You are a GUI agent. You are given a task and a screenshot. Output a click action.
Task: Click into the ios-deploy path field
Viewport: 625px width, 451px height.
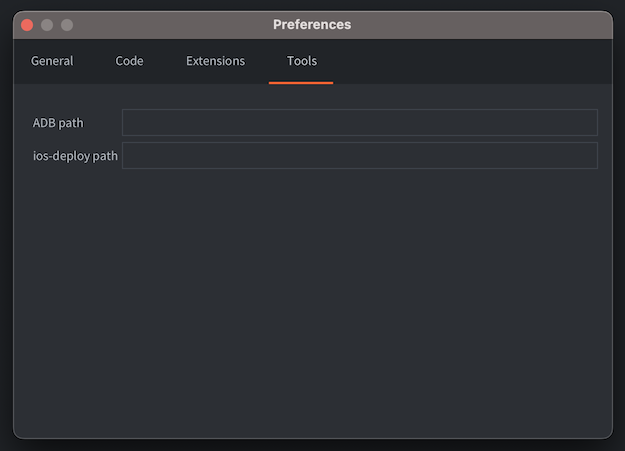point(360,156)
